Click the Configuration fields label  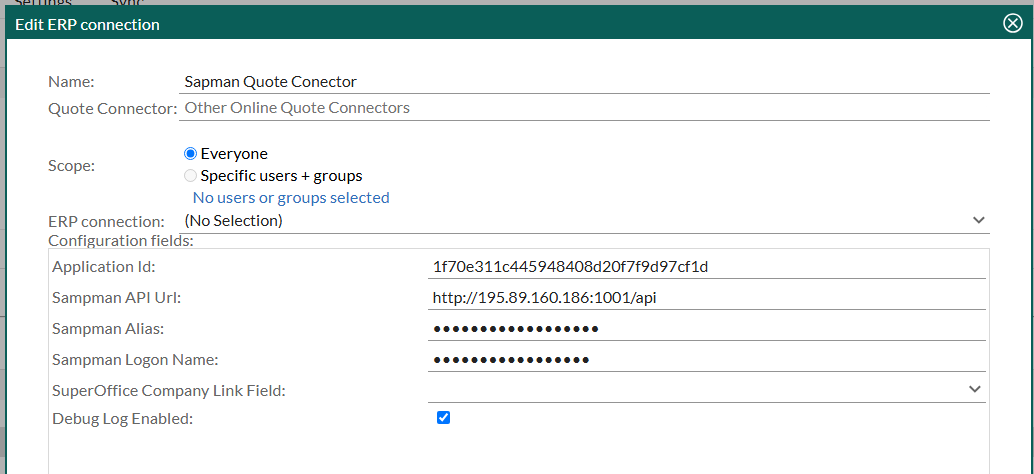(121, 241)
